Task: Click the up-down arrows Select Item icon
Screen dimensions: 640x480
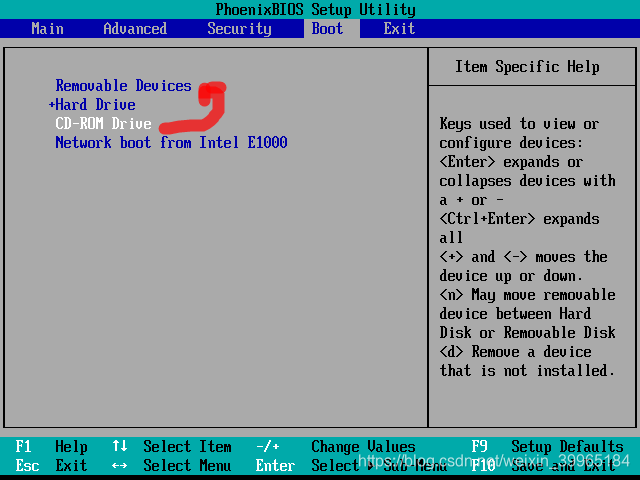Action: [120, 446]
